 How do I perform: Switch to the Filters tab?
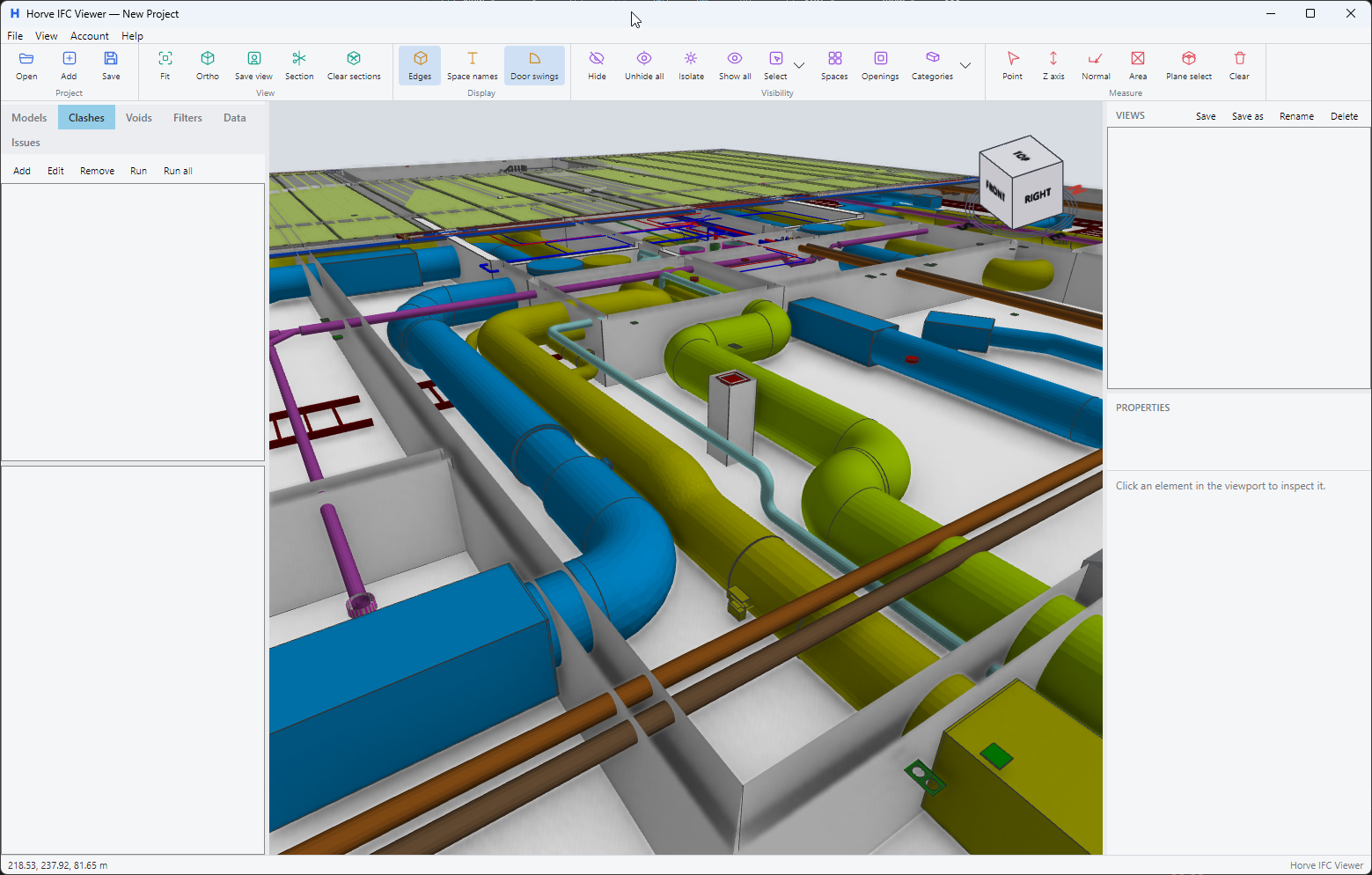(x=187, y=117)
